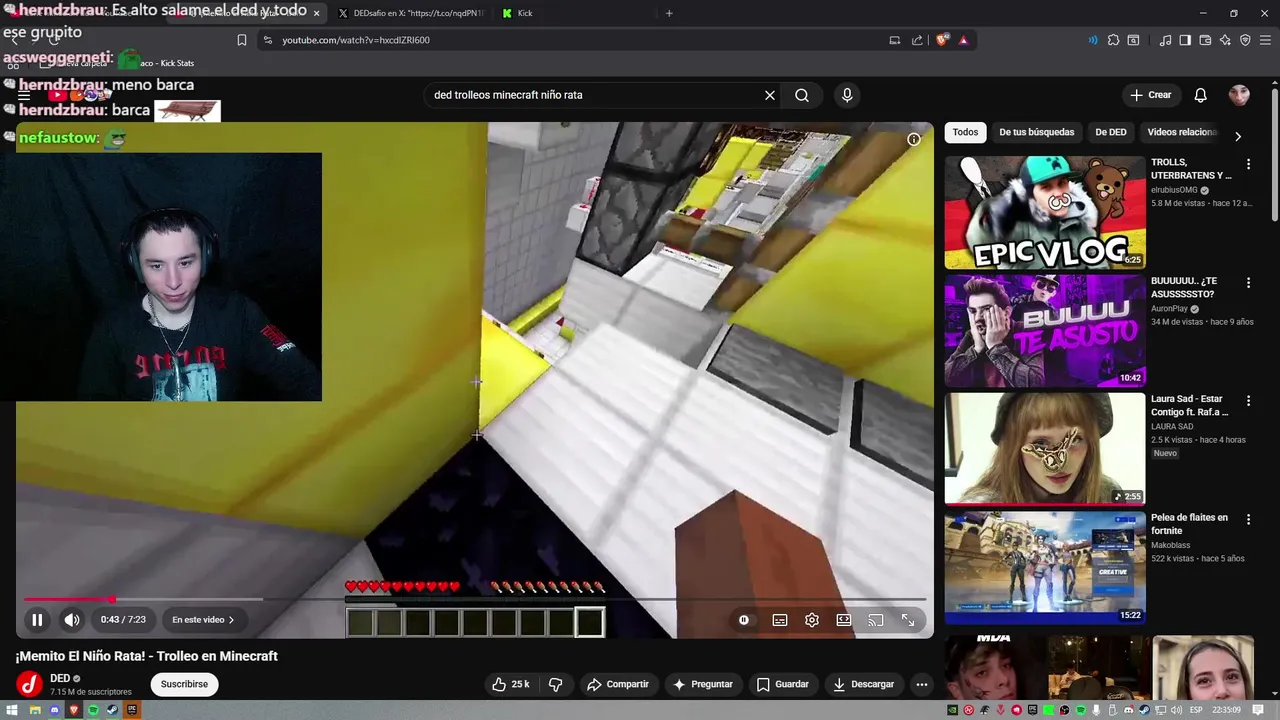Select 'Videos relacionados' chip
Viewport: 1280px width, 720px height.
coord(1182,132)
